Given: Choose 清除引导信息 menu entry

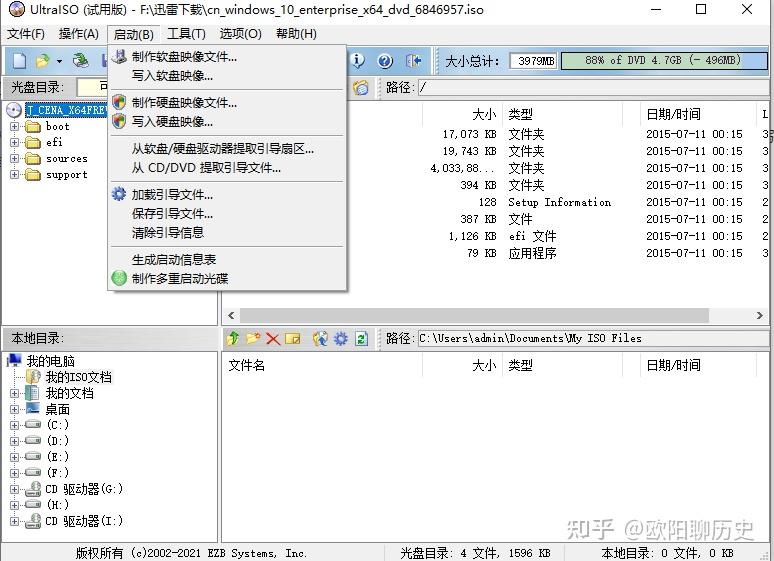Looking at the screenshot, I should click(x=227, y=232).
